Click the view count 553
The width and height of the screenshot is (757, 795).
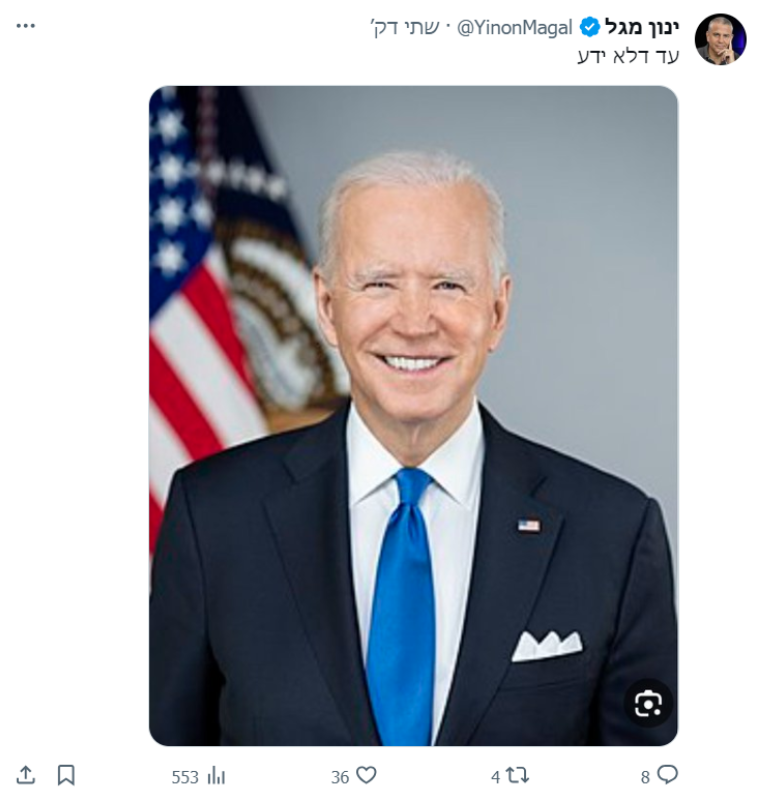(x=186, y=776)
